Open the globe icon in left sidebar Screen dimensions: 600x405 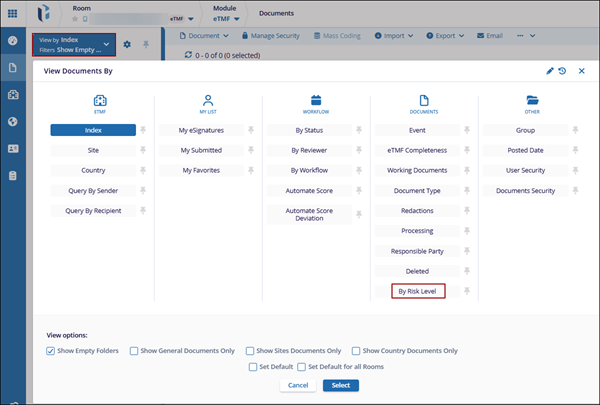pos(13,122)
